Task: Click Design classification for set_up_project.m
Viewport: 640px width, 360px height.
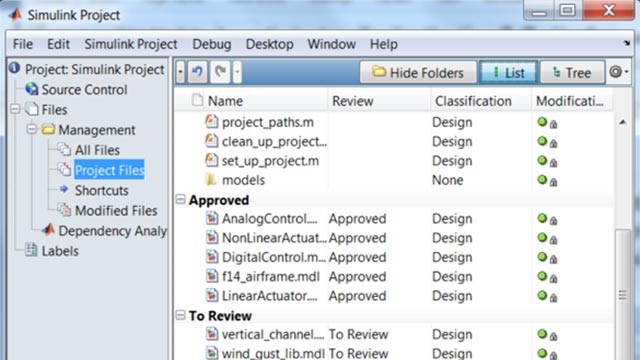Action: [x=452, y=161]
